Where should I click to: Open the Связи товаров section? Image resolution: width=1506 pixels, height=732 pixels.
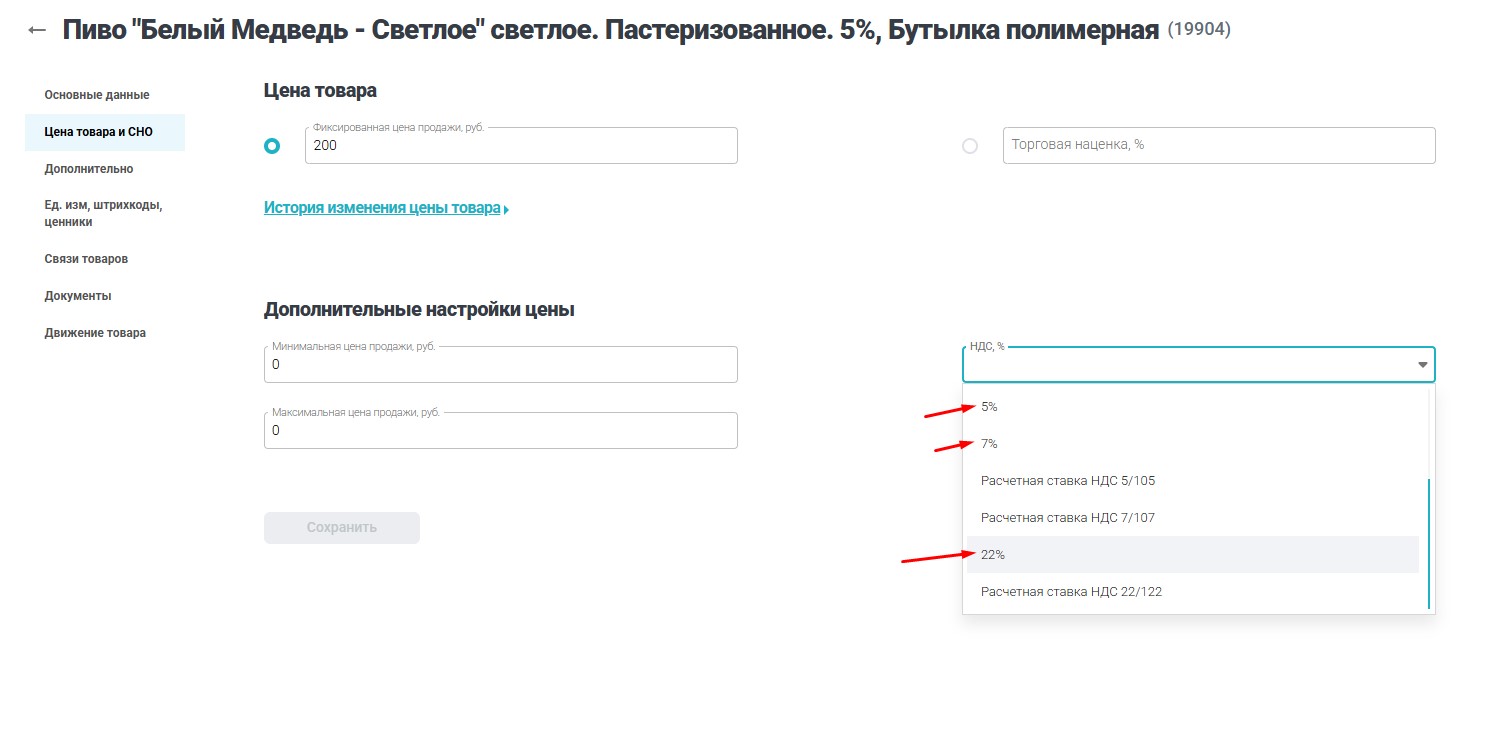86,258
